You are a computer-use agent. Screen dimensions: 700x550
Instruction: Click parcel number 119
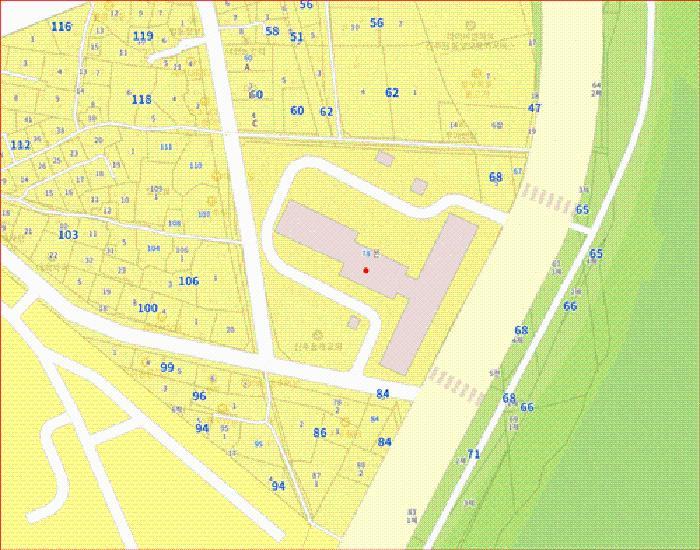143,36
